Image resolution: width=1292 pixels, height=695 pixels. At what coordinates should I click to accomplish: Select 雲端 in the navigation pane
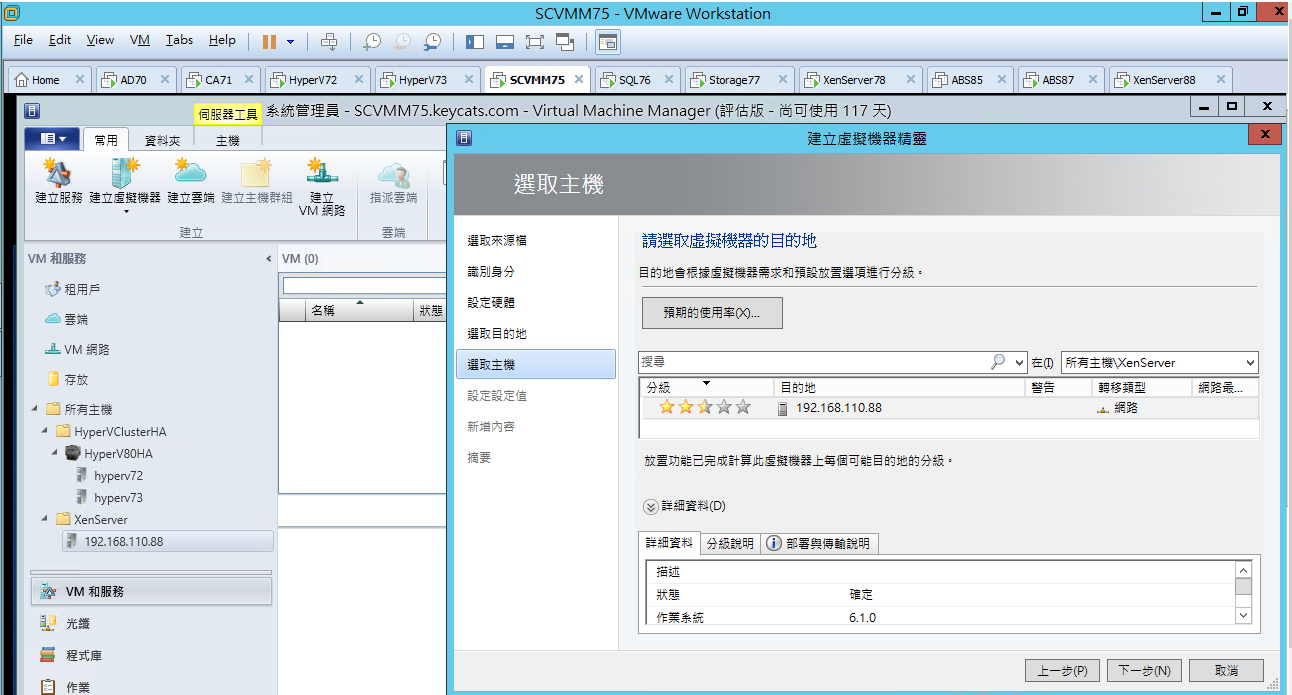76,319
